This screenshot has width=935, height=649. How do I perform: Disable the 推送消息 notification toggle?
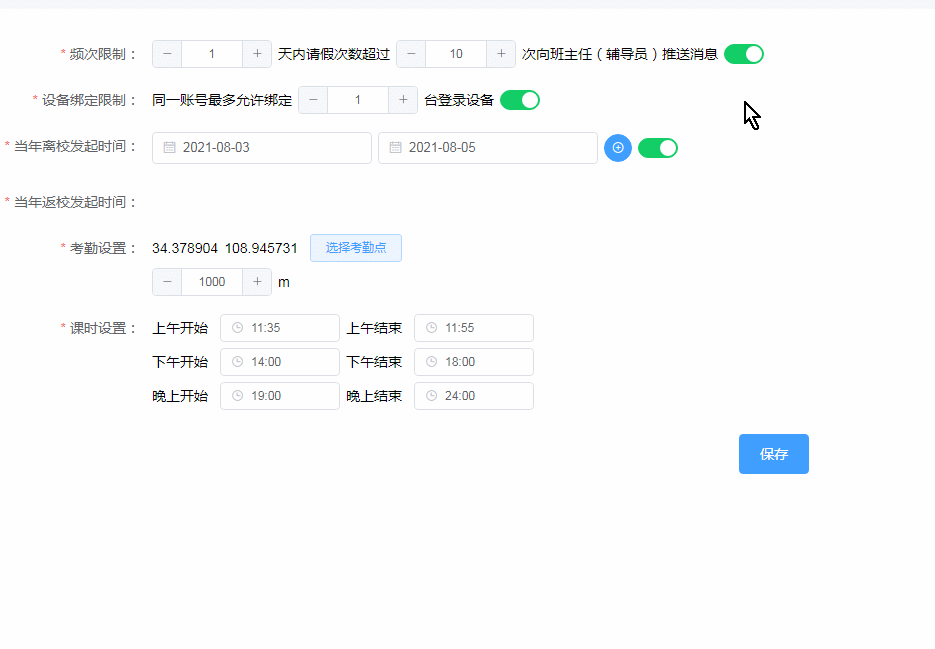click(743, 53)
